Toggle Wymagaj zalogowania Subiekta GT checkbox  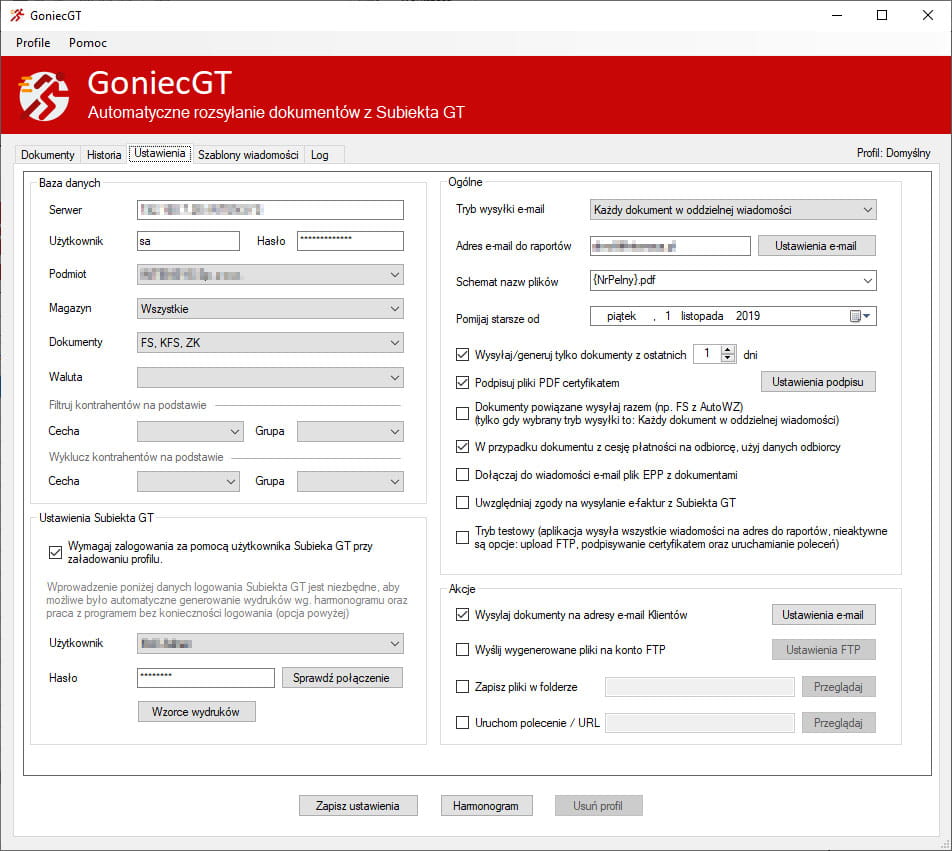(55, 552)
